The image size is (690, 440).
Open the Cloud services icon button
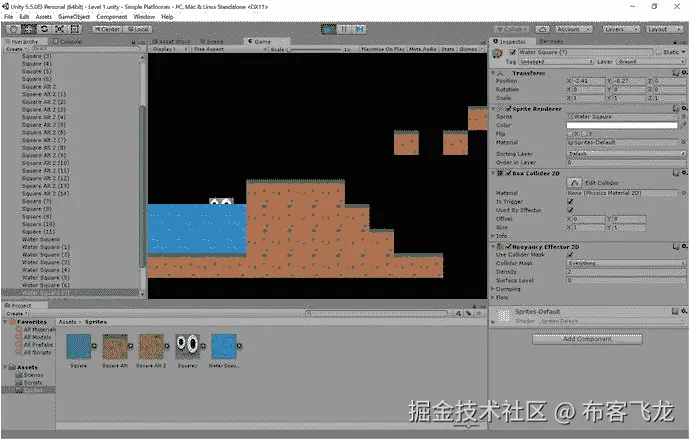click(543, 29)
